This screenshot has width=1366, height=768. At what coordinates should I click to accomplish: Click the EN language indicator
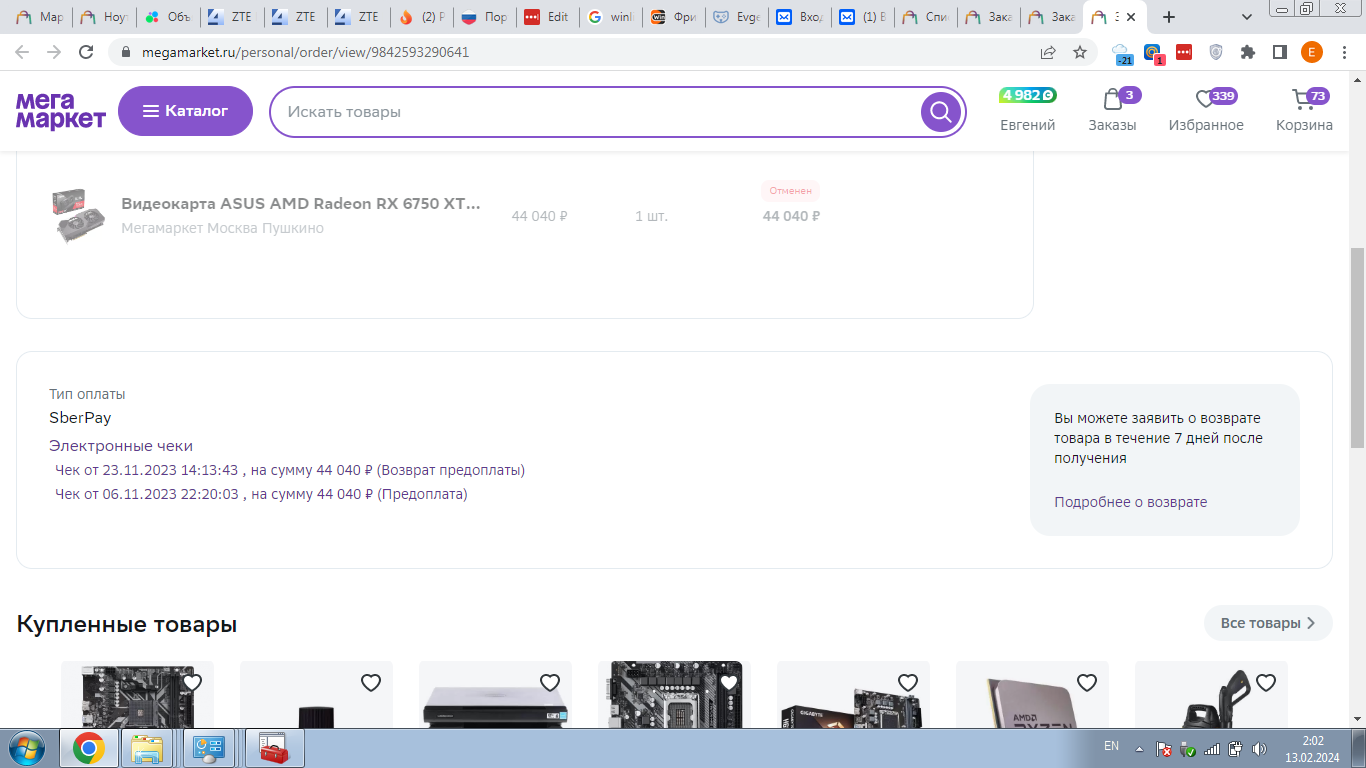click(1111, 746)
